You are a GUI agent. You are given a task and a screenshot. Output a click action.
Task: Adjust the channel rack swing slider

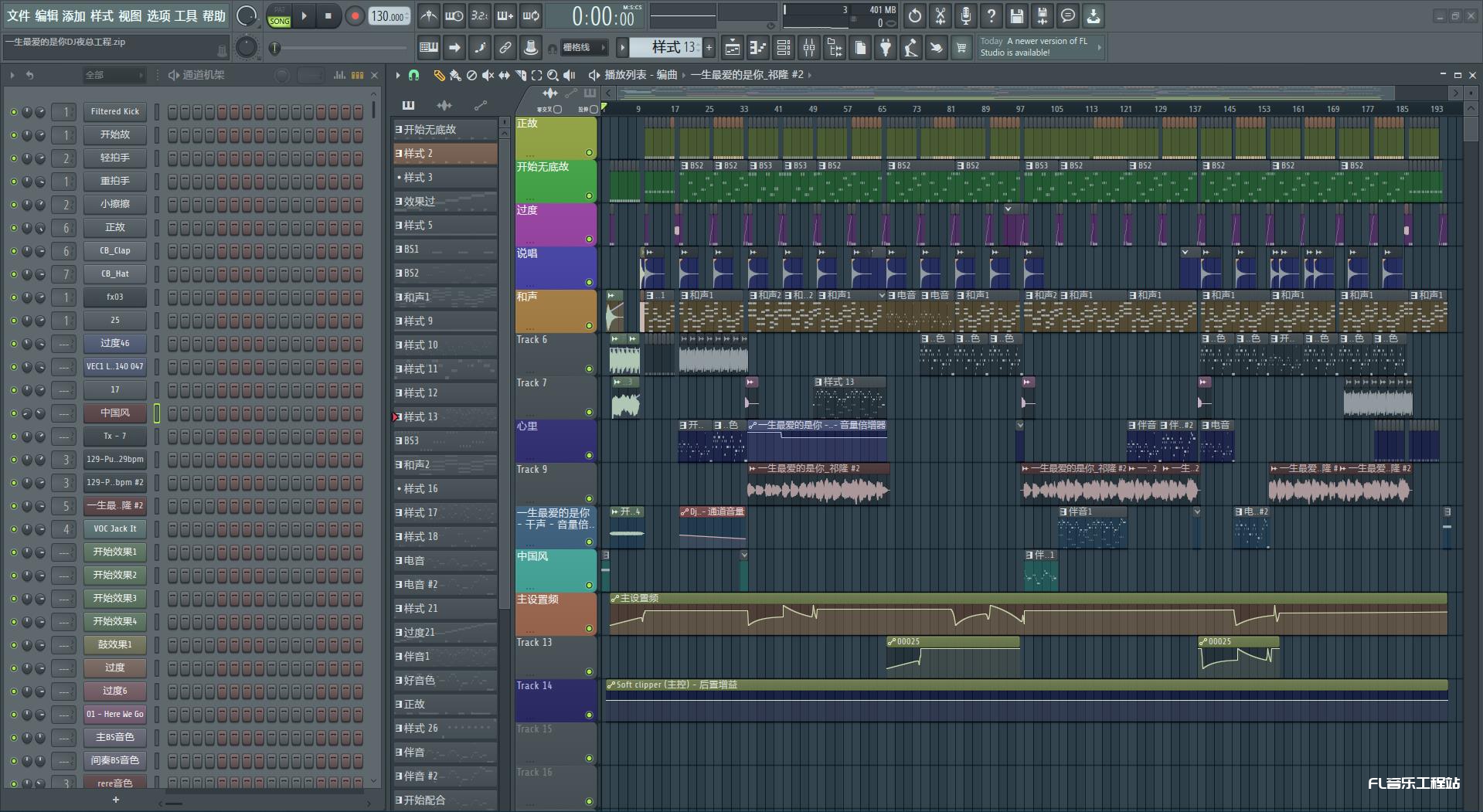point(310,75)
